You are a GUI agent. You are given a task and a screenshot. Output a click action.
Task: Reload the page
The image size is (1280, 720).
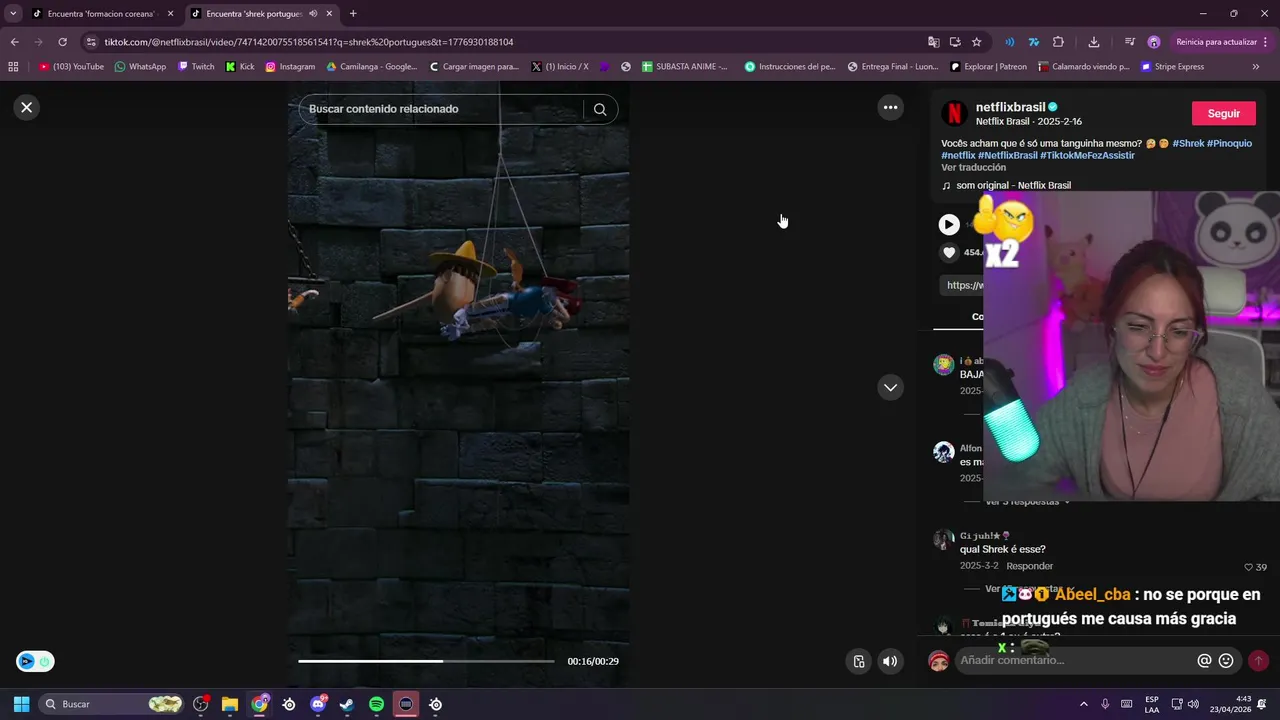coord(62,42)
